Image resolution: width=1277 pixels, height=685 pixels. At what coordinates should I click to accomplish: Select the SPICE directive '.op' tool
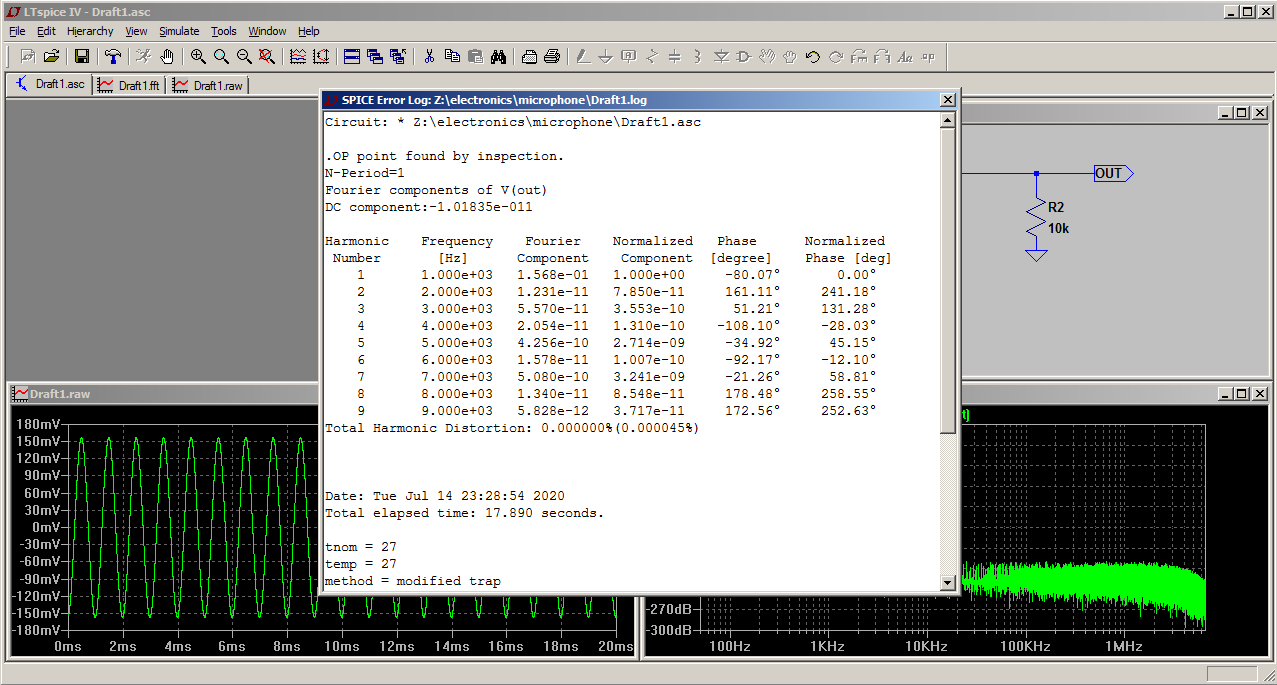point(928,56)
